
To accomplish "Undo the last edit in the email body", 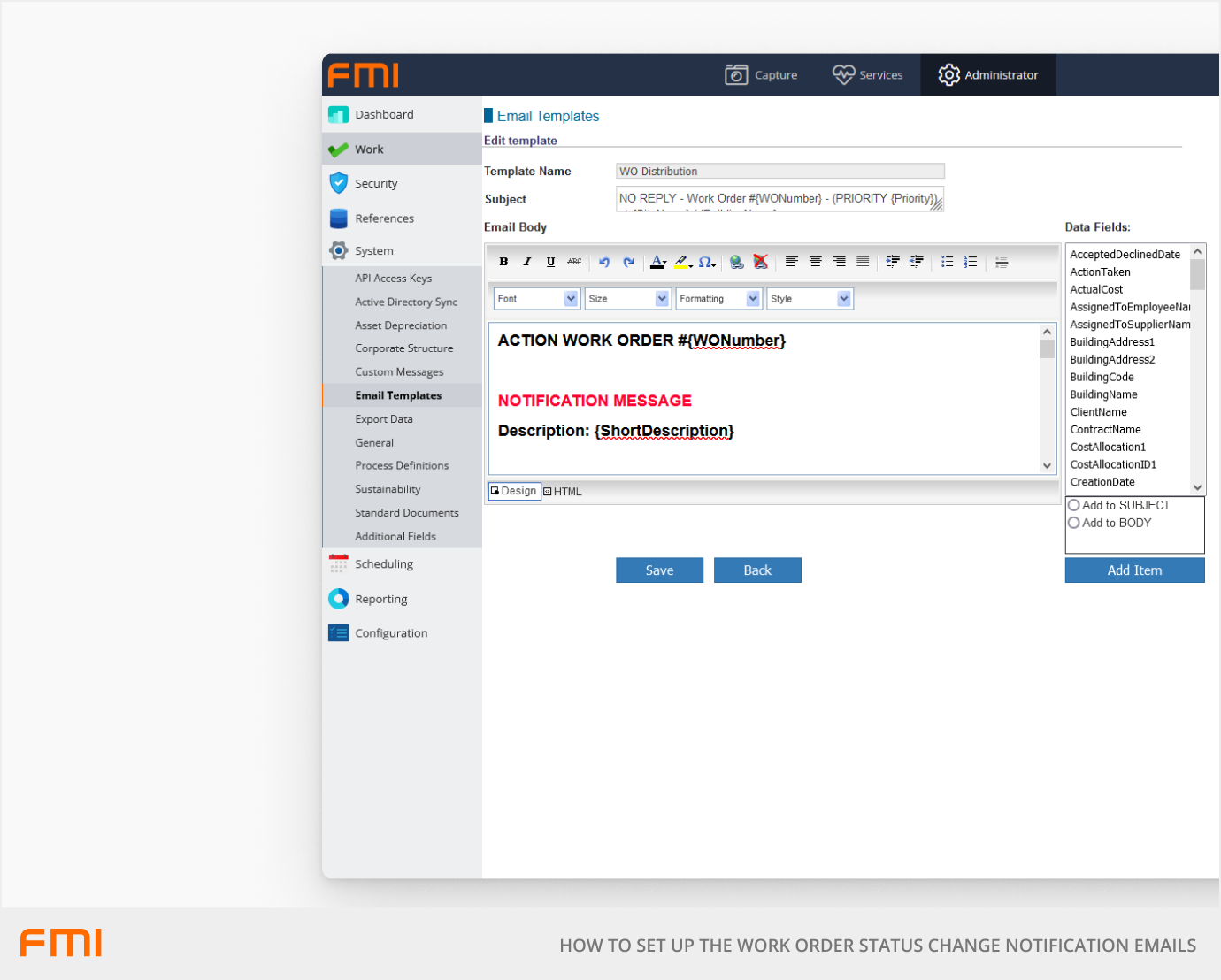I will click(604, 262).
